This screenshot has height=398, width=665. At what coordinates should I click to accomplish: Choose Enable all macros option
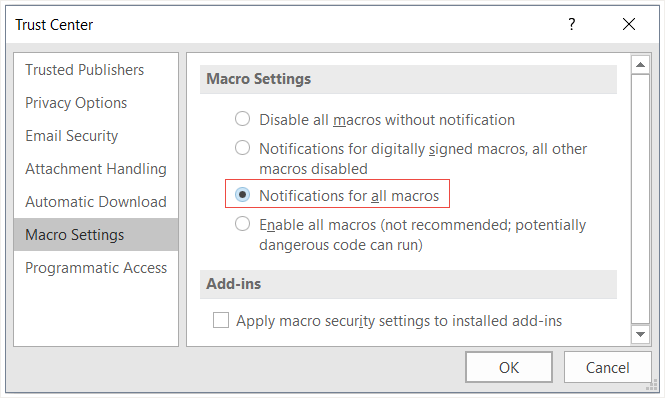pyautogui.click(x=242, y=224)
